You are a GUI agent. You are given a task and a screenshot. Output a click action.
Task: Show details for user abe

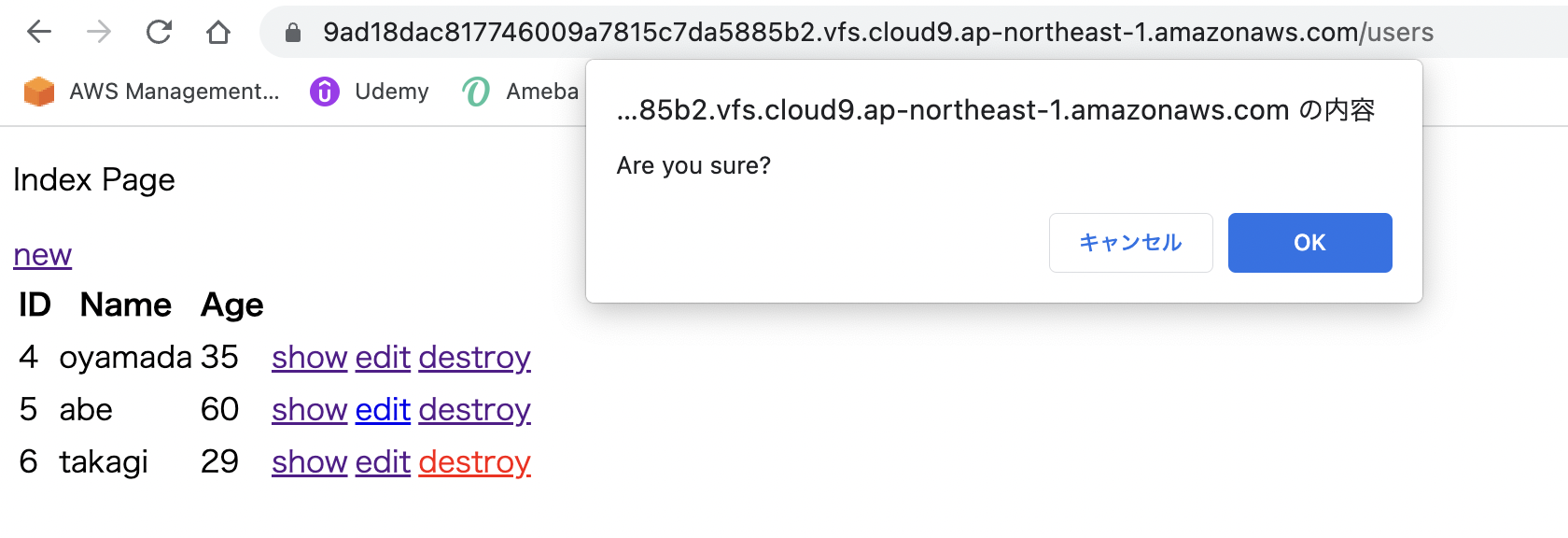pyautogui.click(x=309, y=410)
